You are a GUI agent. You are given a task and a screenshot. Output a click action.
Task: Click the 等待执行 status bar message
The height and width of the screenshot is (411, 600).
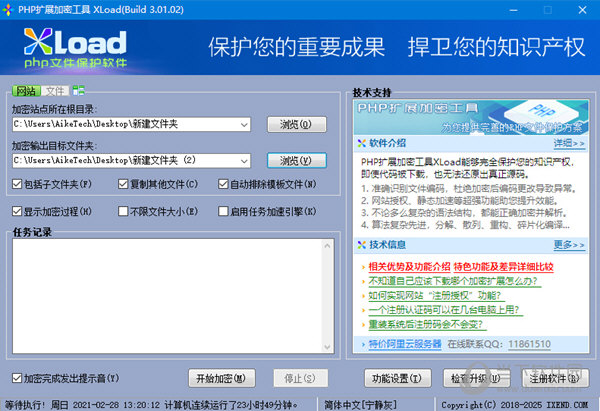pyautogui.click(x=151, y=404)
